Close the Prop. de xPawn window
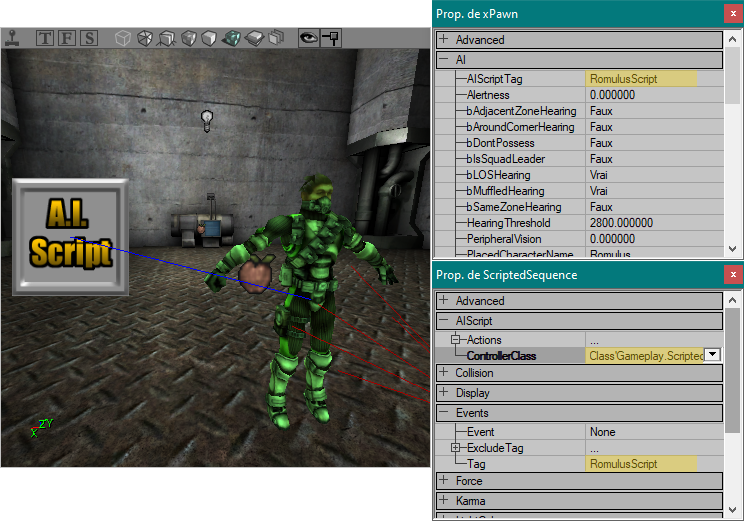The width and height of the screenshot is (744, 521). click(733, 14)
